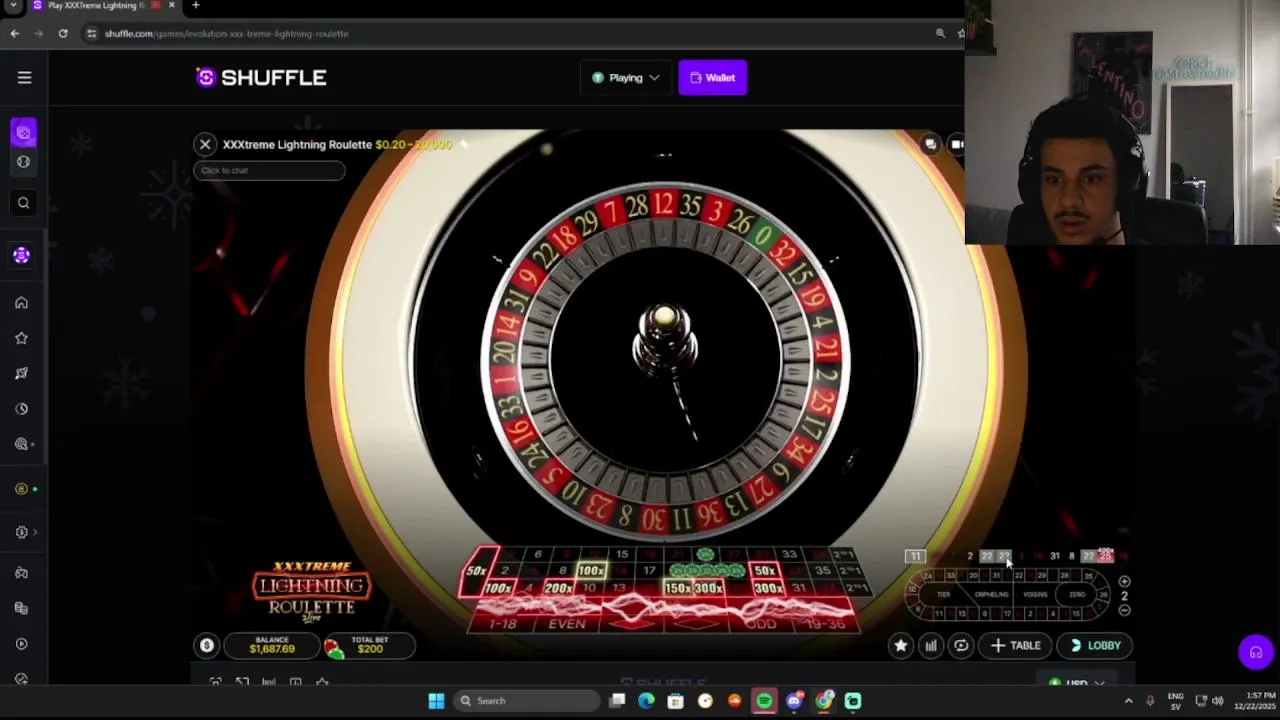
Task: Increase racetrack neighbours with plus
Action: pyautogui.click(x=1124, y=581)
